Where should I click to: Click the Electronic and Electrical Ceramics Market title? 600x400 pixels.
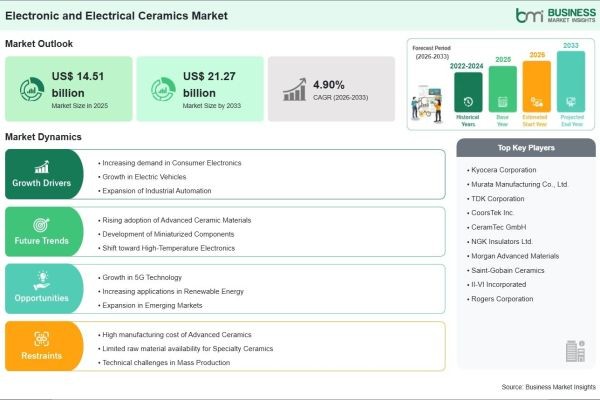[x=116, y=16]
